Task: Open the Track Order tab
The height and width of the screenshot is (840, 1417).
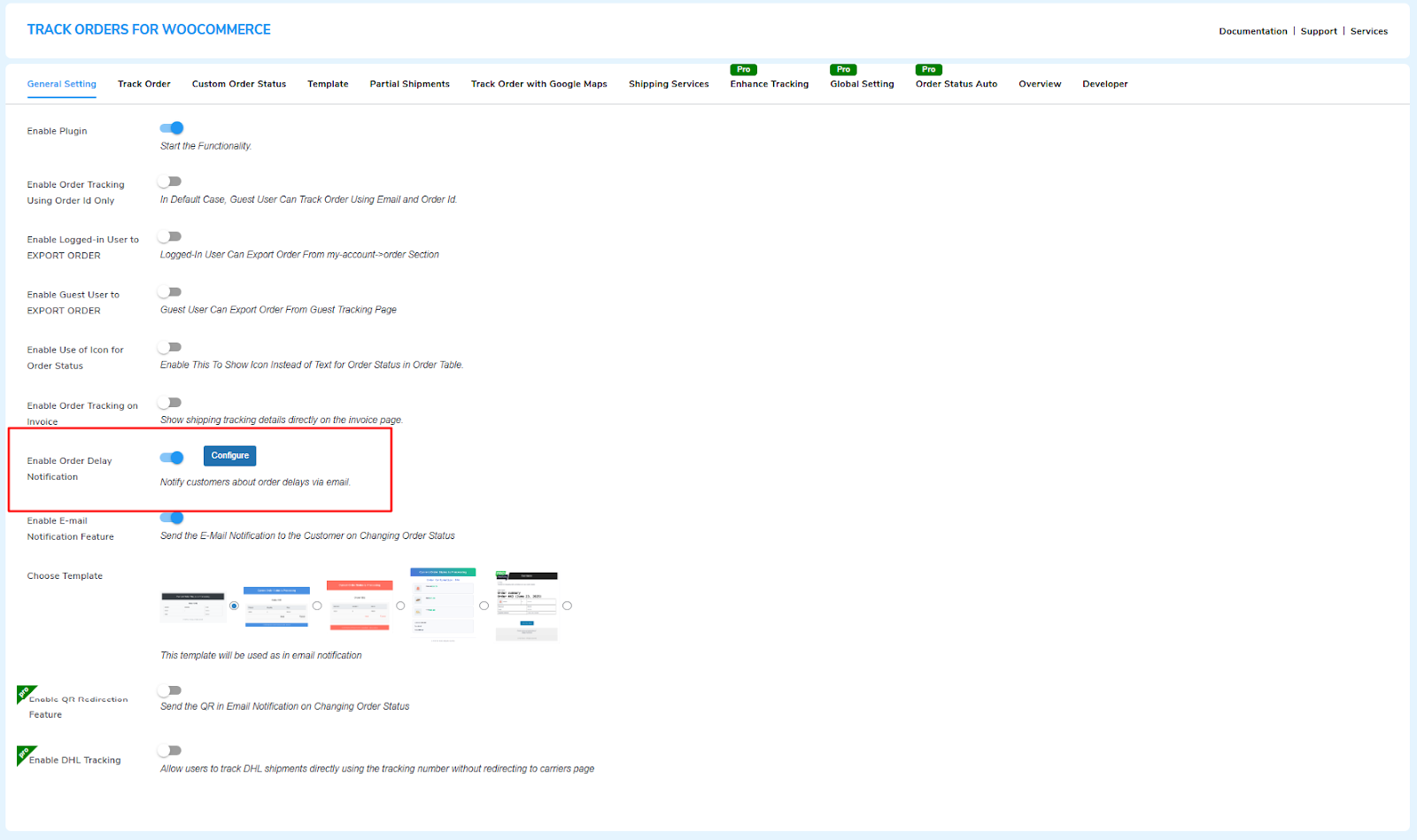Action: [x=143, y=84]
